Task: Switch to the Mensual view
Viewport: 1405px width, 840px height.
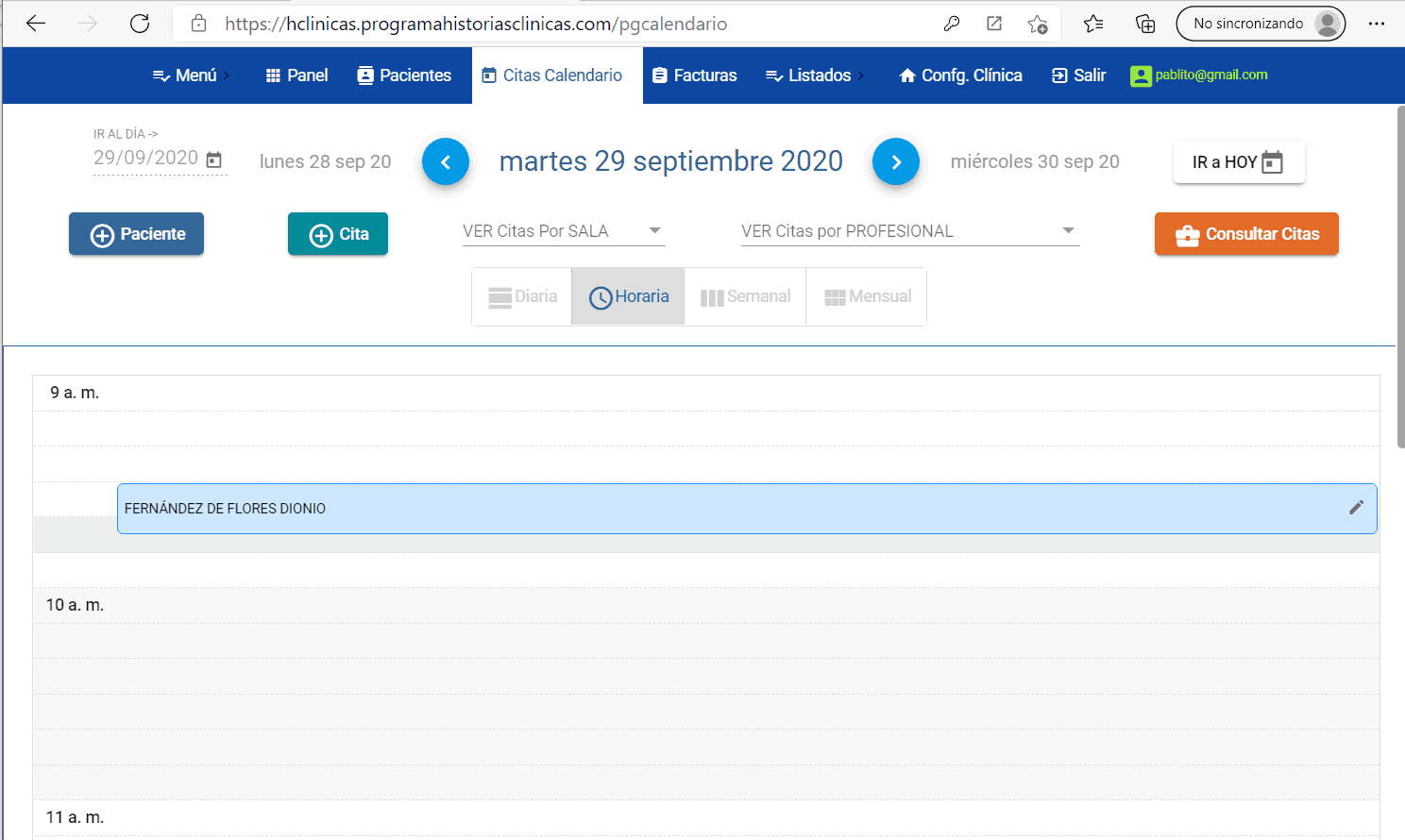Action: pos(866,295)
